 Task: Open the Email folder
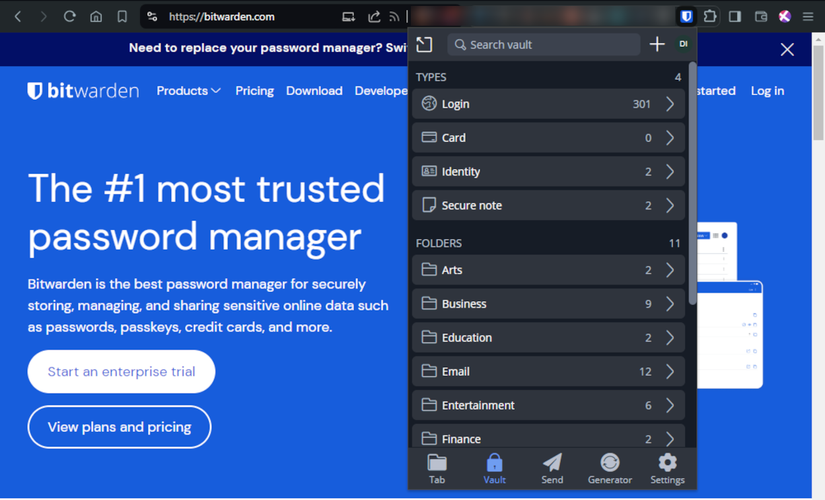(548, 372)
